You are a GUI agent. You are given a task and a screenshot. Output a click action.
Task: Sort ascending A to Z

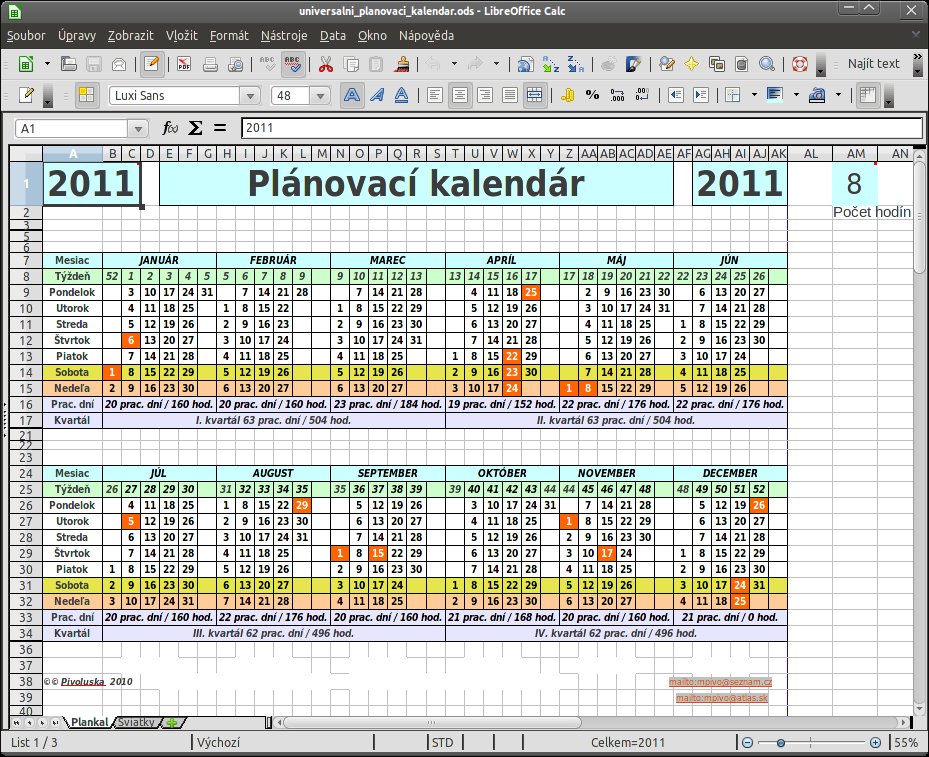tap(550, 63)
